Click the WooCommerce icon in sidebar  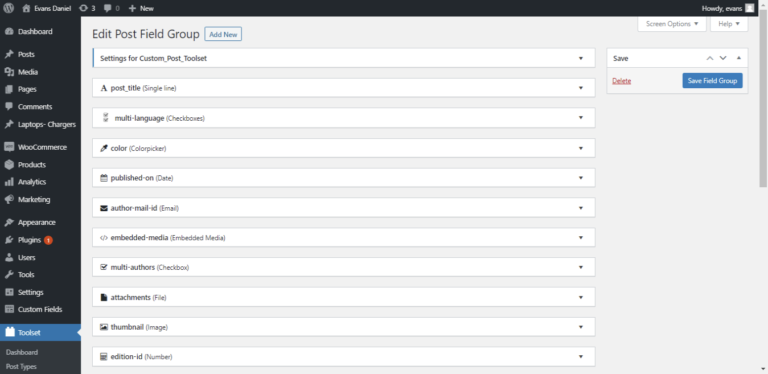[x=9, y=147]
